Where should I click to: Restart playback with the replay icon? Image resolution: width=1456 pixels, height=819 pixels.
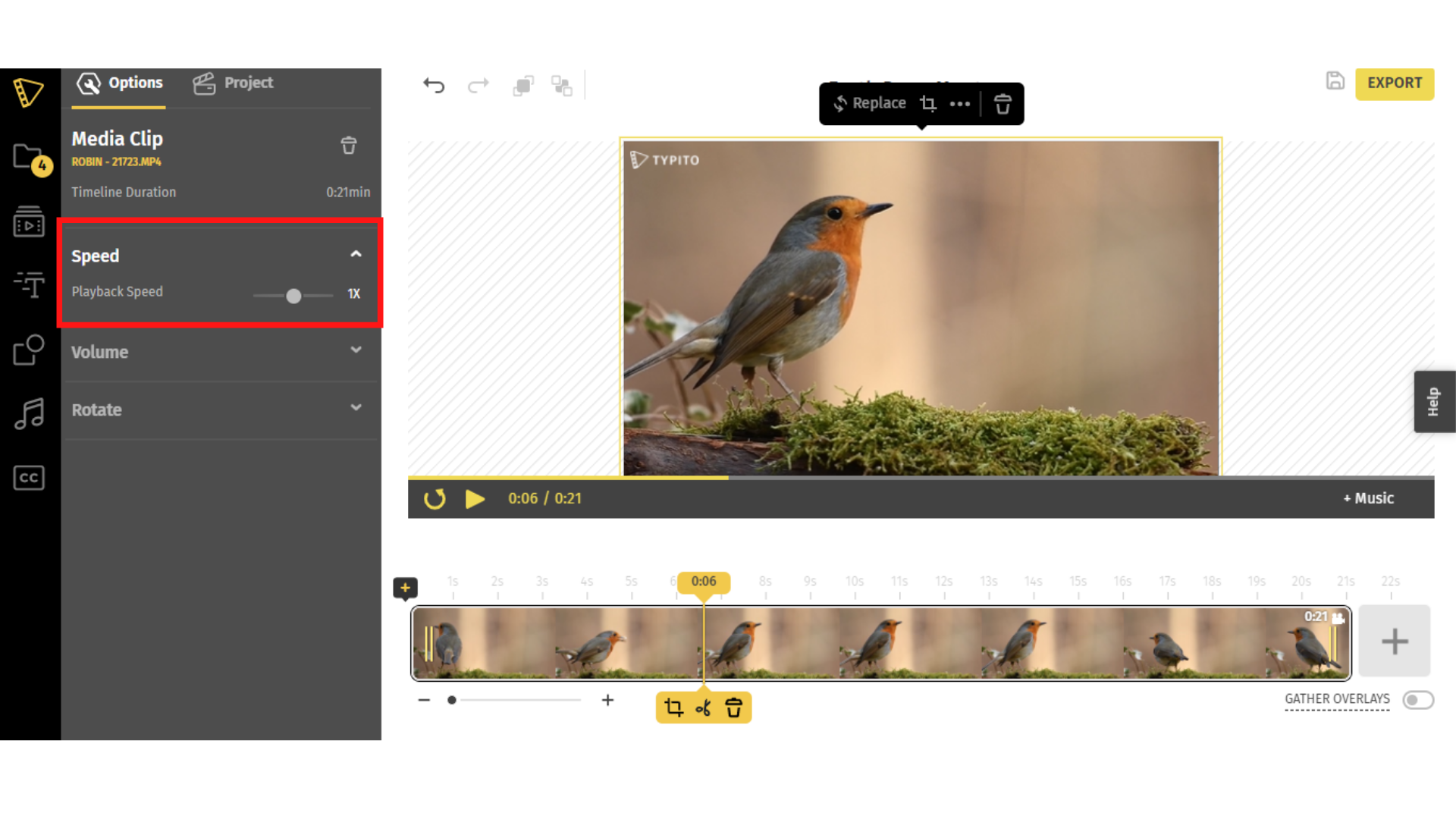pyautogui.click(x=435, y=499)
